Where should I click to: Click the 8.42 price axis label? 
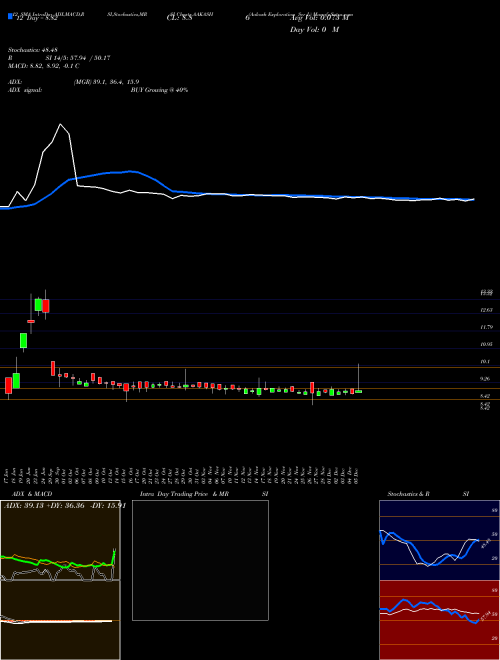[x=486, y=396]
